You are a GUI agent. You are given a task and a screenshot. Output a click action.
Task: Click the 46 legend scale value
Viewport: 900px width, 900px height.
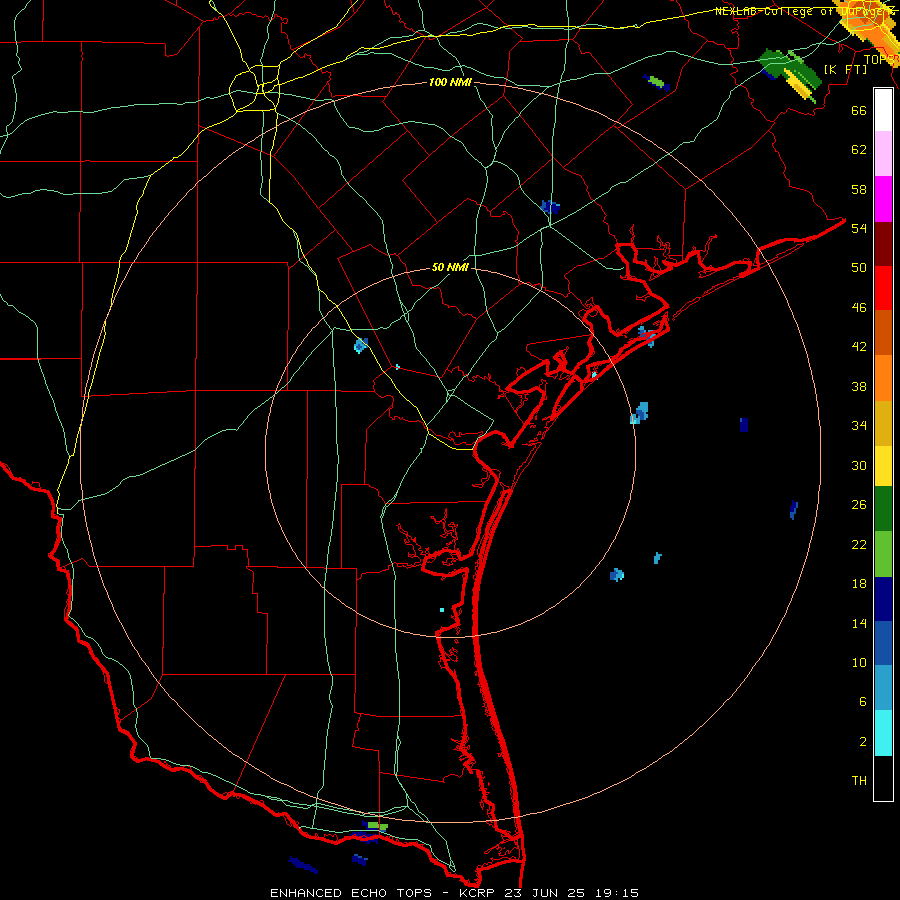click(859, 307)
